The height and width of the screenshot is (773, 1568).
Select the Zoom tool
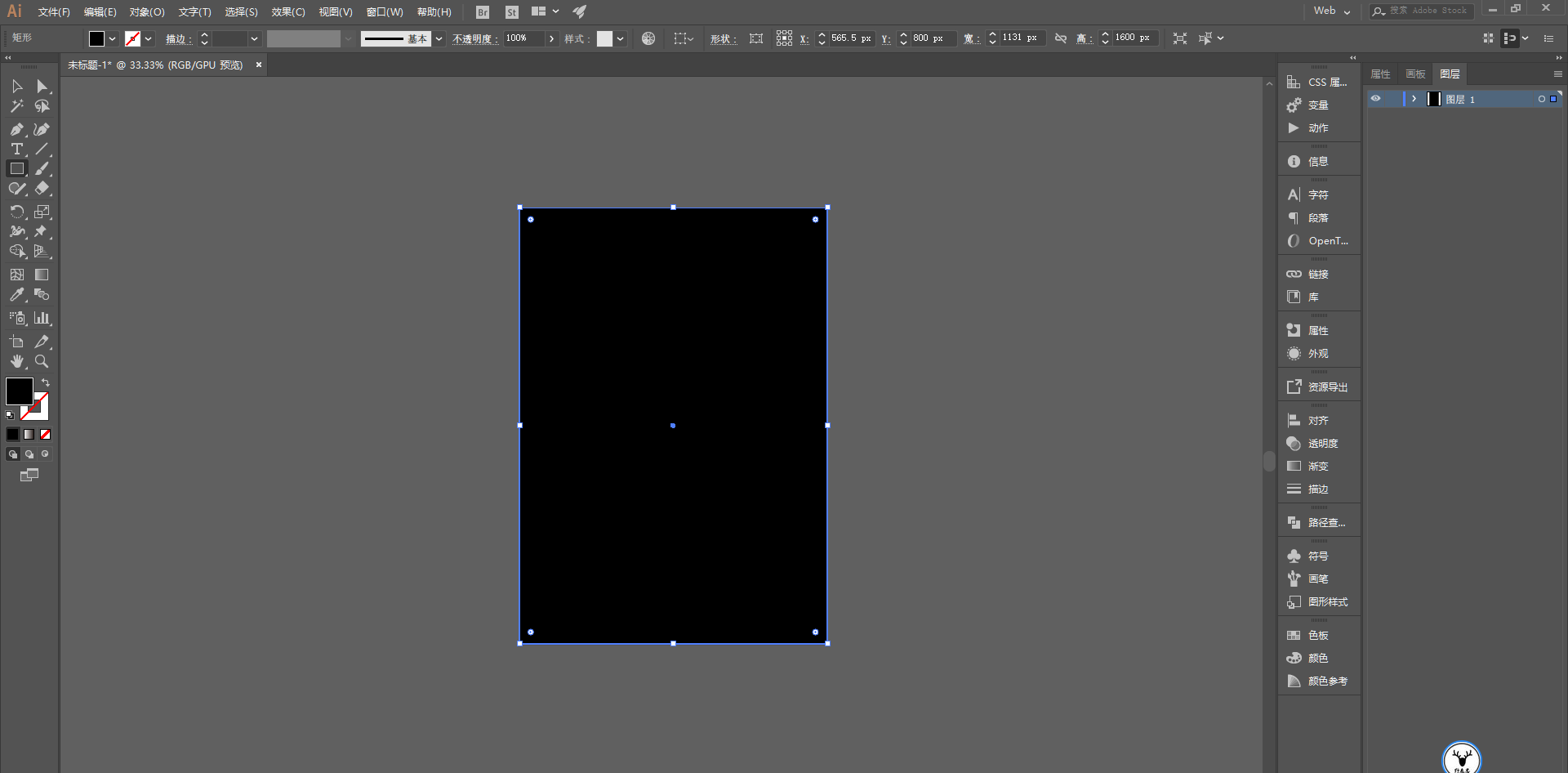(42, 361)
